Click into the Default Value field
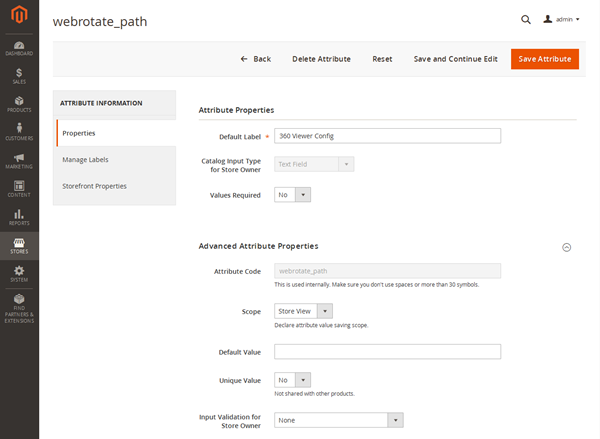The width and height of the screenshot is (600, 439). point(387,352)
